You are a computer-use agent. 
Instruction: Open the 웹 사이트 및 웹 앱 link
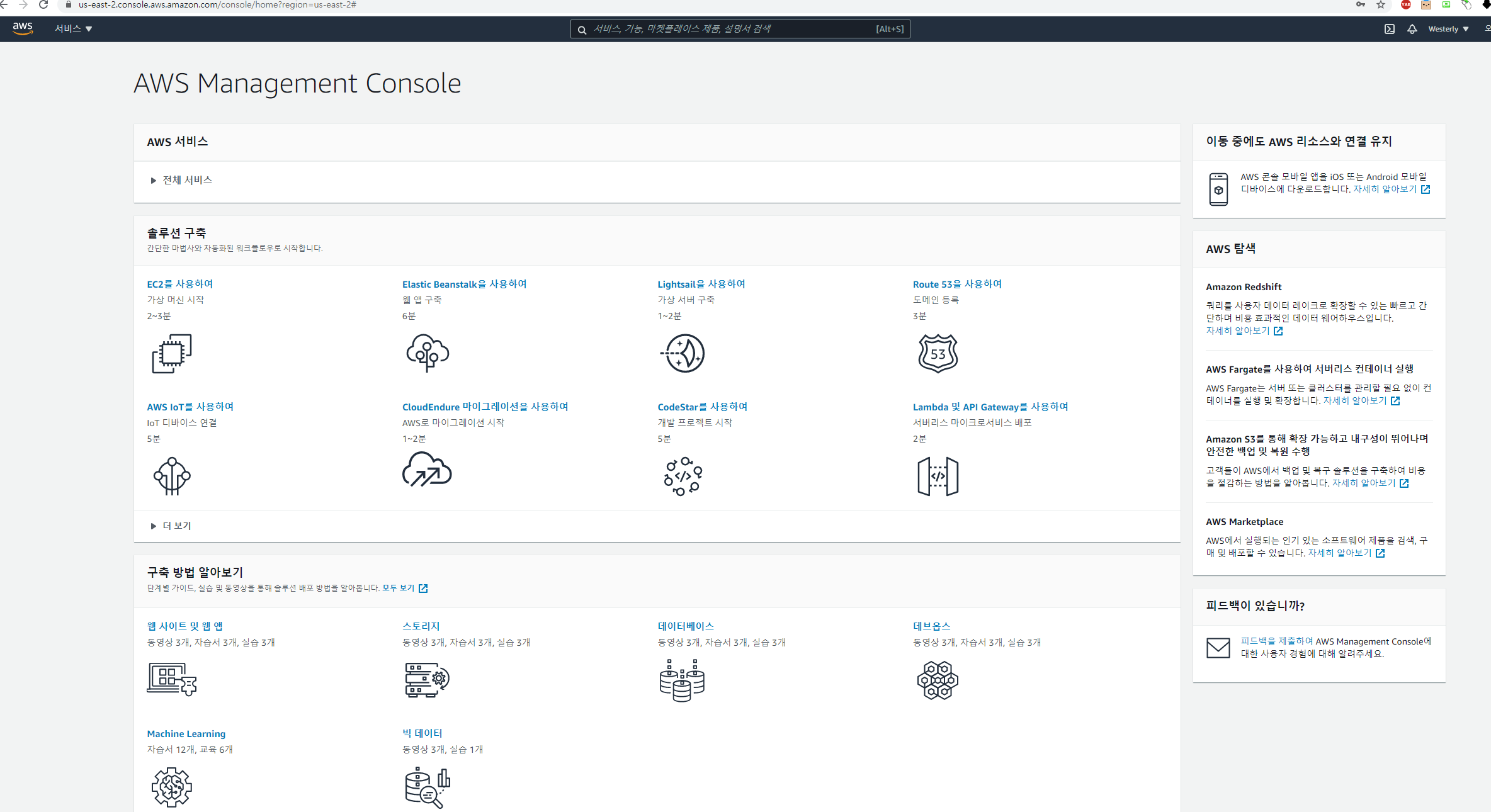185,626
